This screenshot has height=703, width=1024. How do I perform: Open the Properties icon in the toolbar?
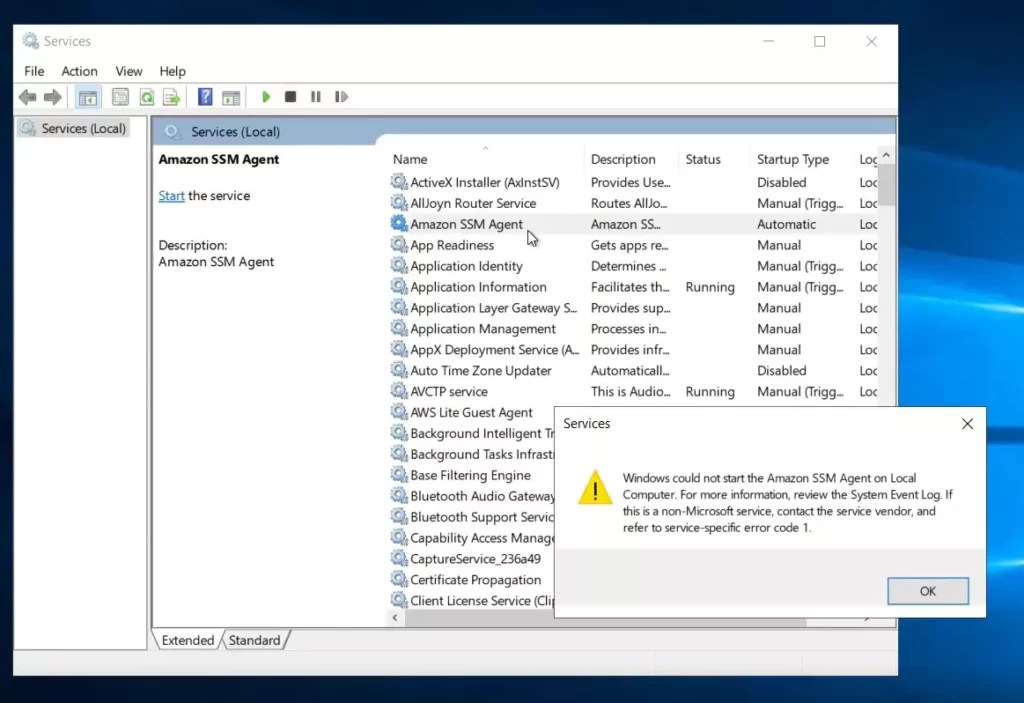tap(120, 96)
